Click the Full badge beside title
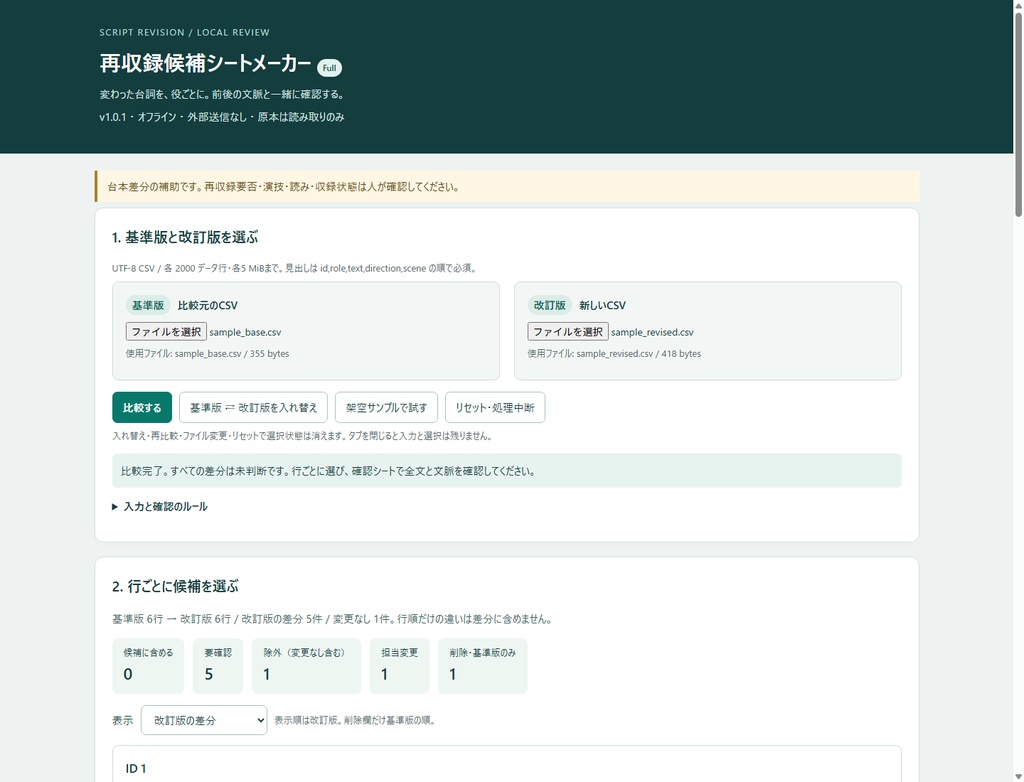Image resolution: width=1024 pixels, height=782 pixels. pyautogui.click(x=329, y=68)
